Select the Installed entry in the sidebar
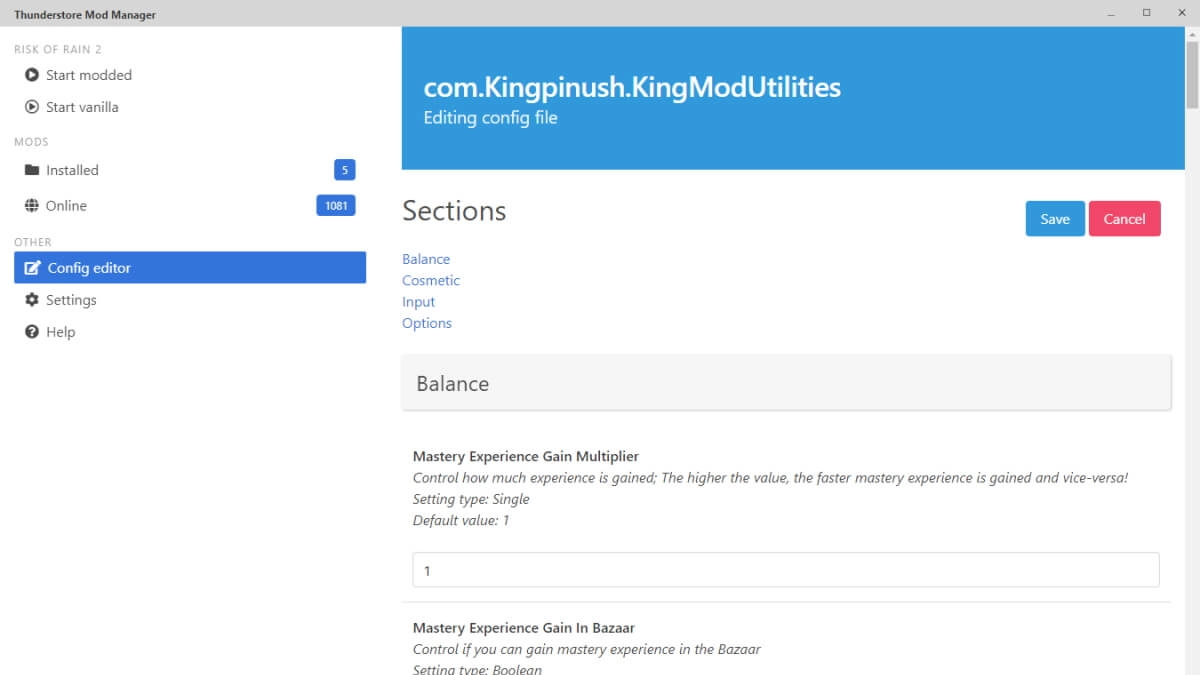 [73, 170]
